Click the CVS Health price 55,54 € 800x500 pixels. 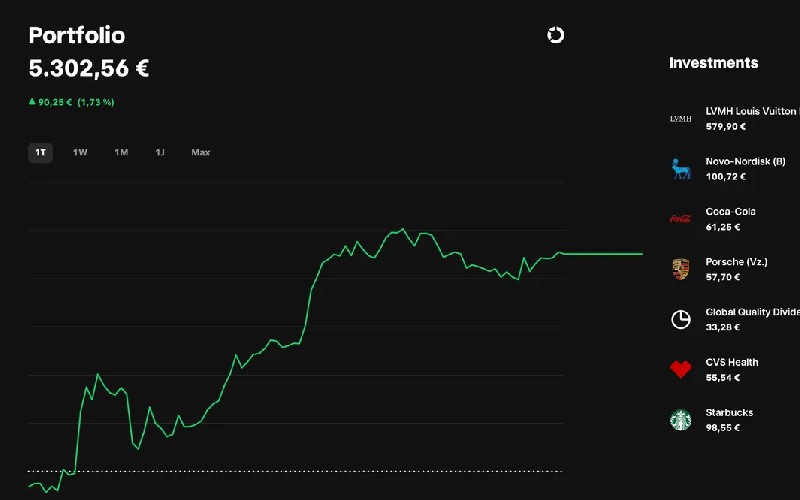(x=722, y=378)
